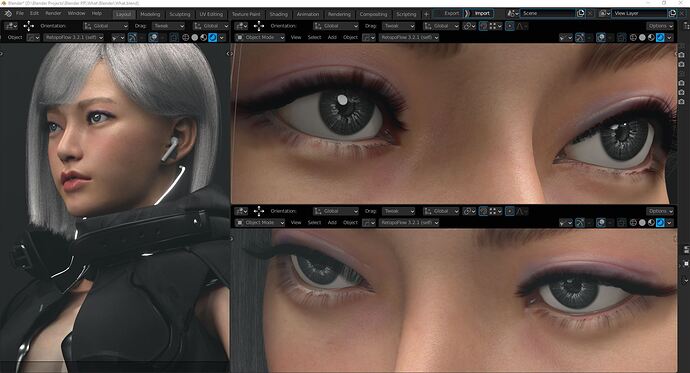Open the View menu in the bottom right viewport
This screenshot has width=690, height=373.
(296, 223)
